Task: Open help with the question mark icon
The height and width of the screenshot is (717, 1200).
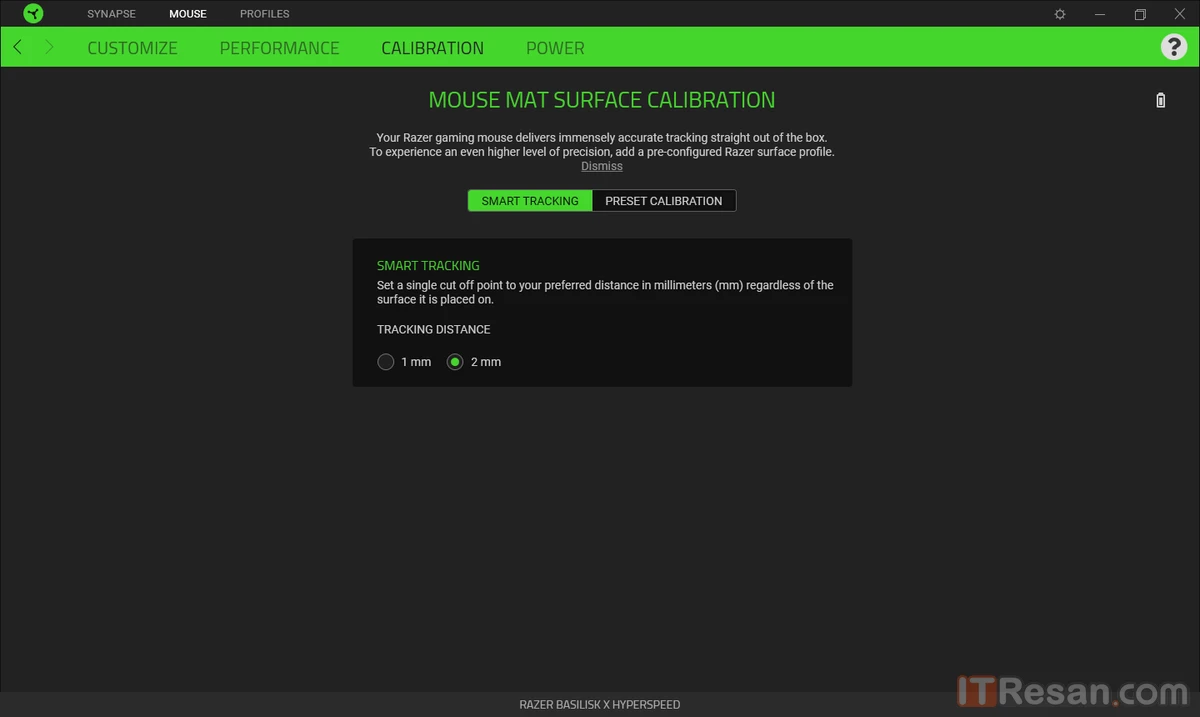Action: click(1173, 47)
